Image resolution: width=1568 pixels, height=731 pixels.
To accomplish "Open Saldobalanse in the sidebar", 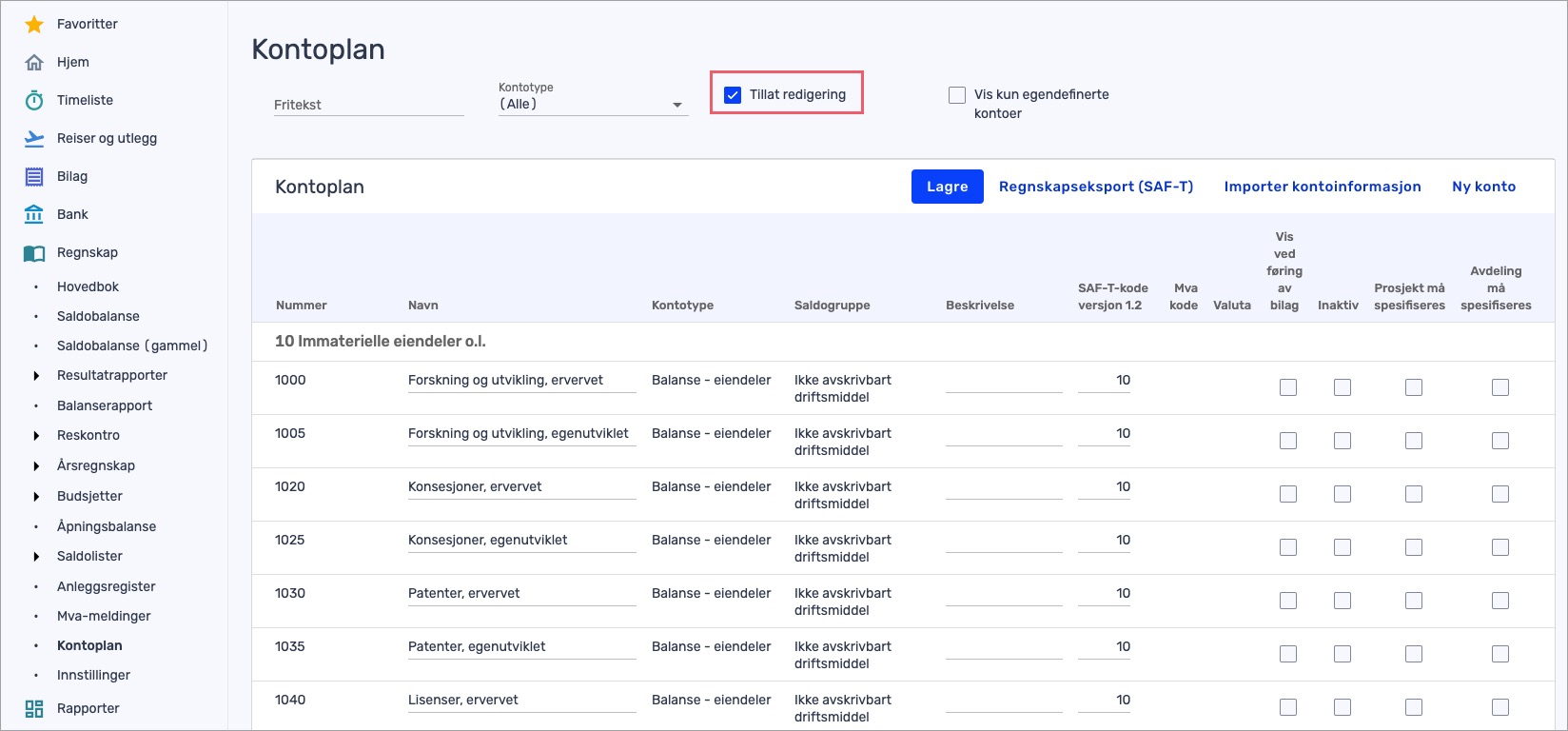I will [x=98, y=316].
